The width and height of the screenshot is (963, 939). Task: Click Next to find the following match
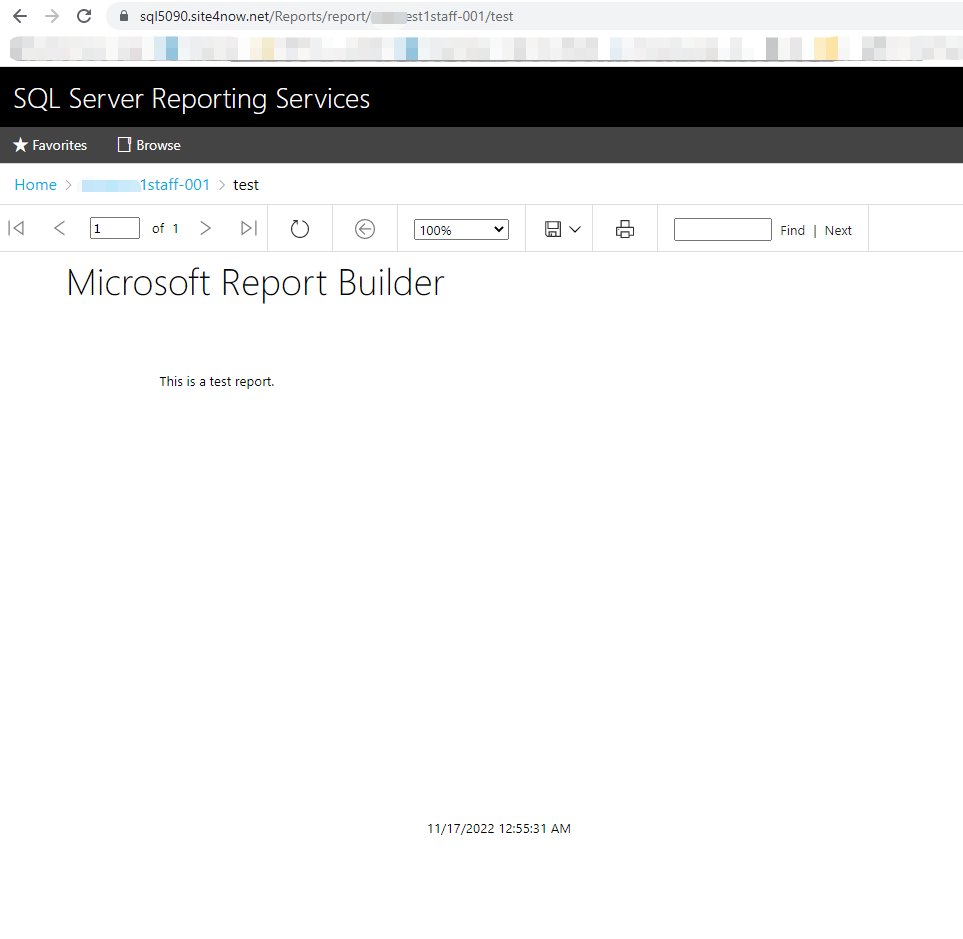pyautogui.click(x=838, y=230)
